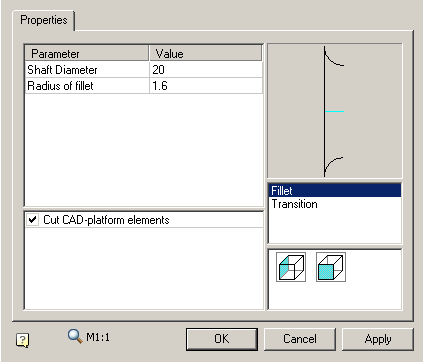Image resolution: width=423 pixels, height=362 pixels.
Task: Click the magnifier scale icon beside M1:1
Action: click(x=75, y=336)
